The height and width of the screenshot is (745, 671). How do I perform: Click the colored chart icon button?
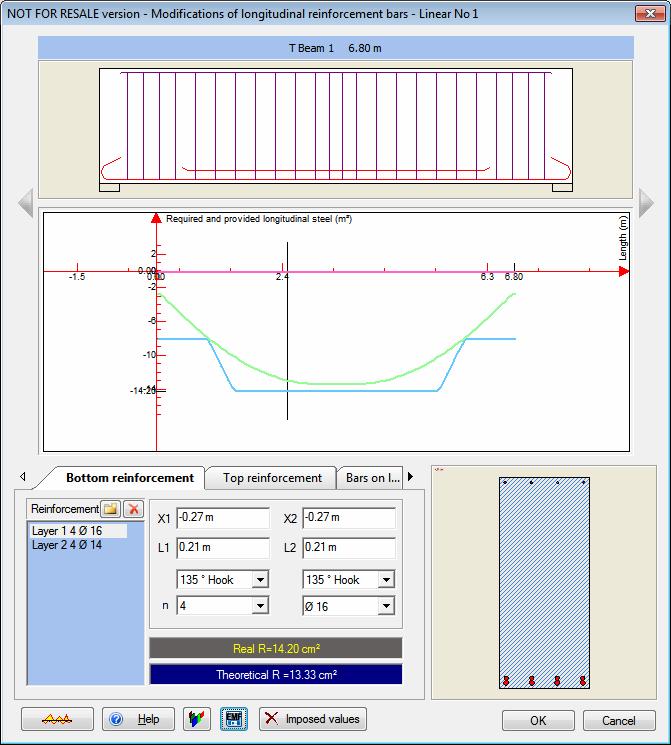tap(197, 719)
